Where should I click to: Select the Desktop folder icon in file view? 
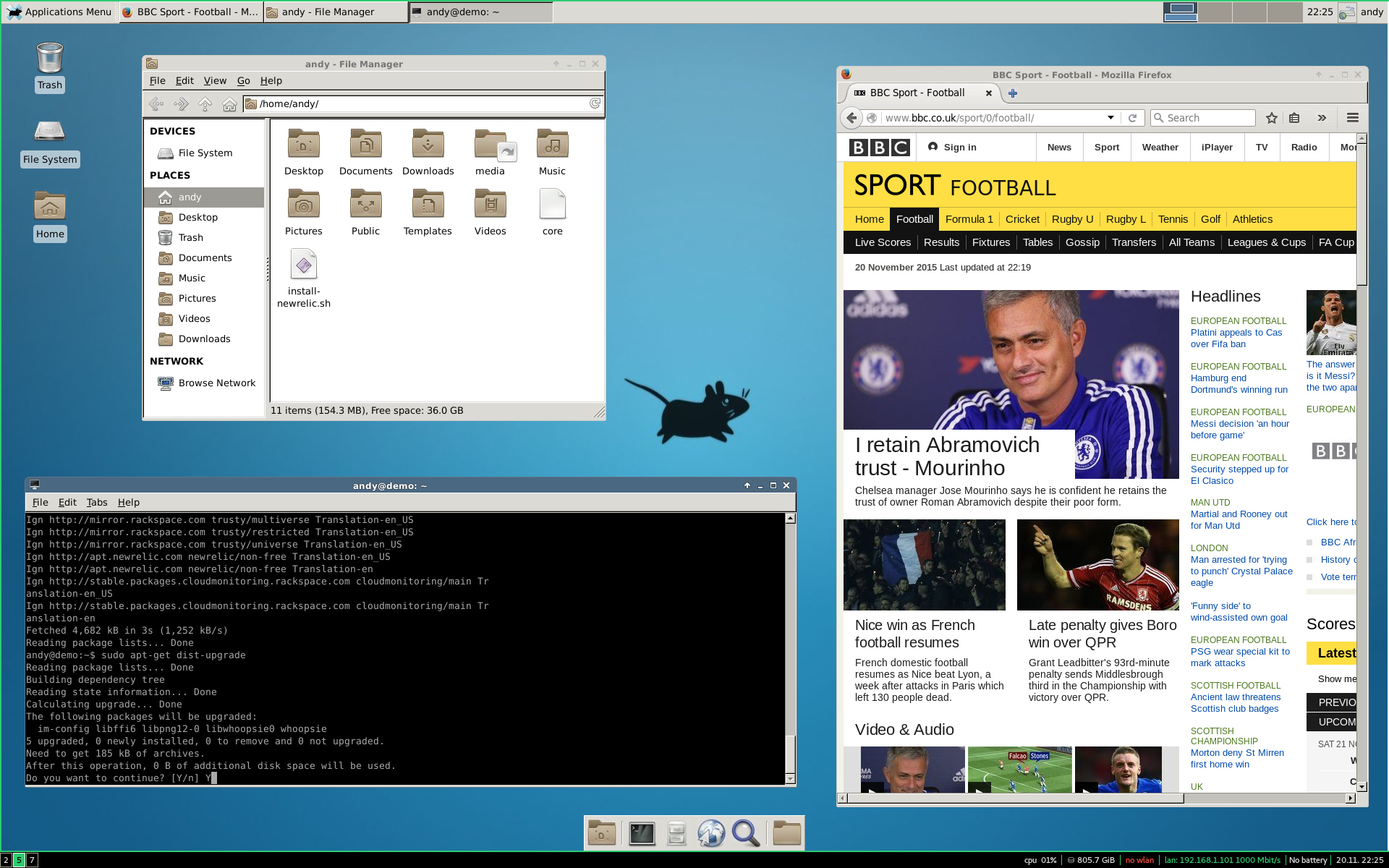coord(304,144)
